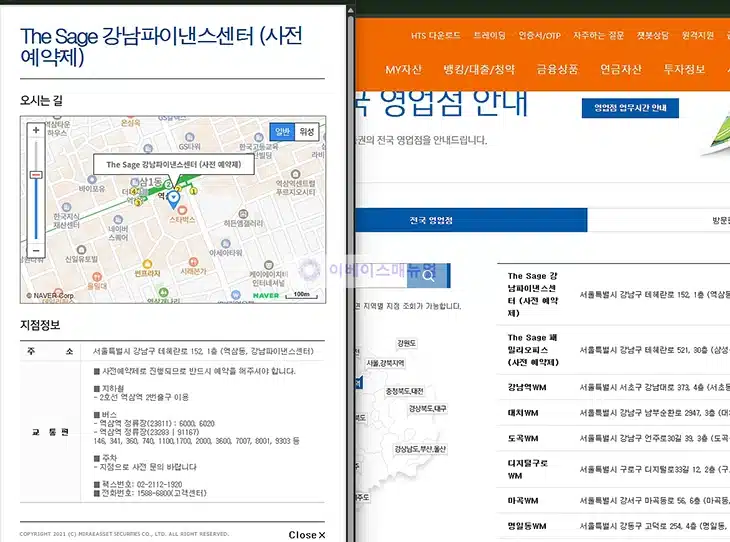Close the branch info popup
The width and height of the screenshot is (730, 542).
306,535
